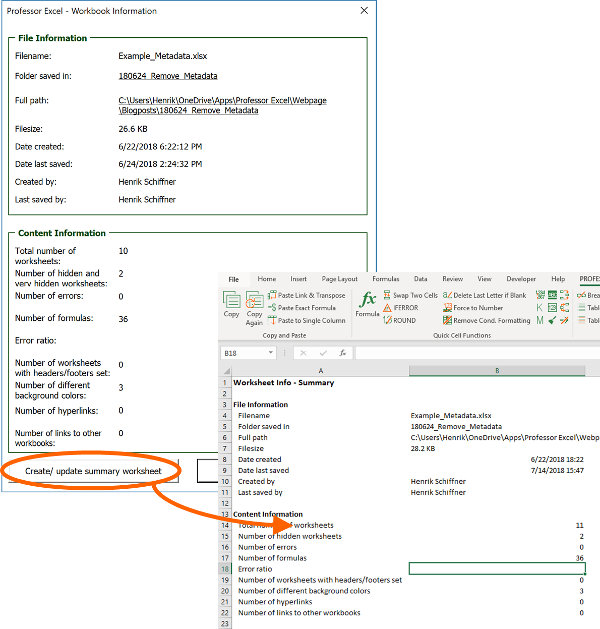Viewport: 600px width, 629px height.
Task: Click Create/ update summary worksheet button
Action: tap(93, 471)
